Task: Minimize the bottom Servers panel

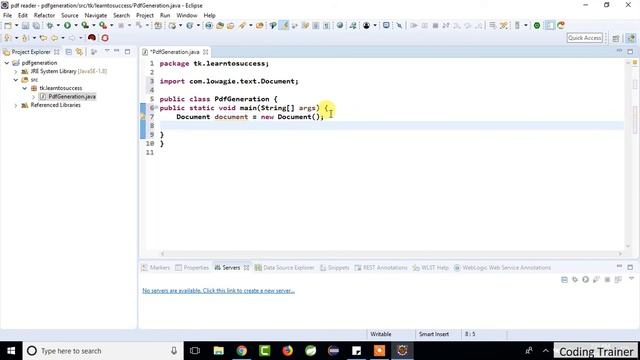Action: [619, 267]
